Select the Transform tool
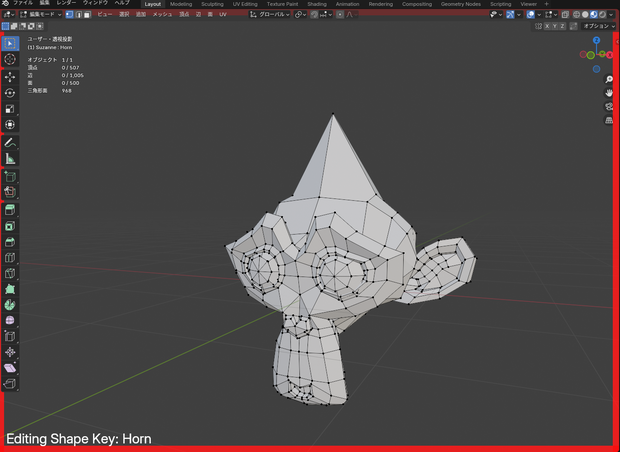The height and width of the screenshot is (452, 620). [x=10, y=124]
